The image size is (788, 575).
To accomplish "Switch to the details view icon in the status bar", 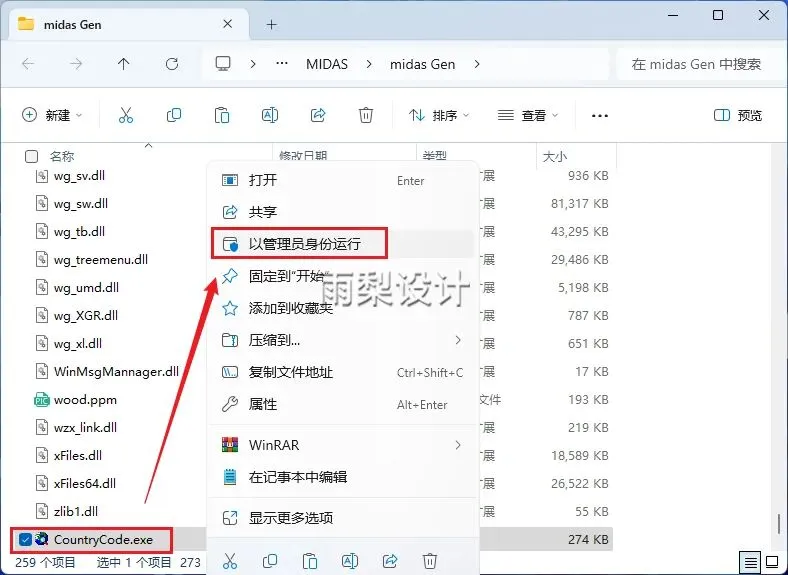I will (x=751, y=562).
